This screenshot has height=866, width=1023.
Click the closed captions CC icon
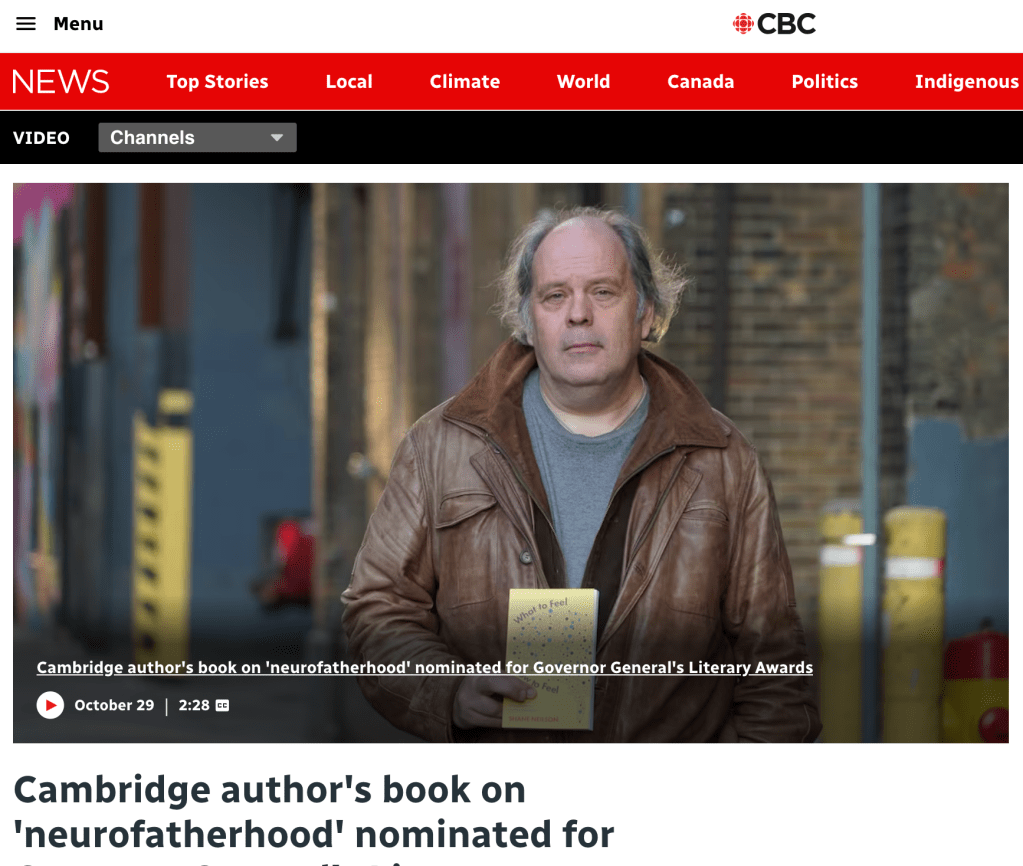coord(222,705)
